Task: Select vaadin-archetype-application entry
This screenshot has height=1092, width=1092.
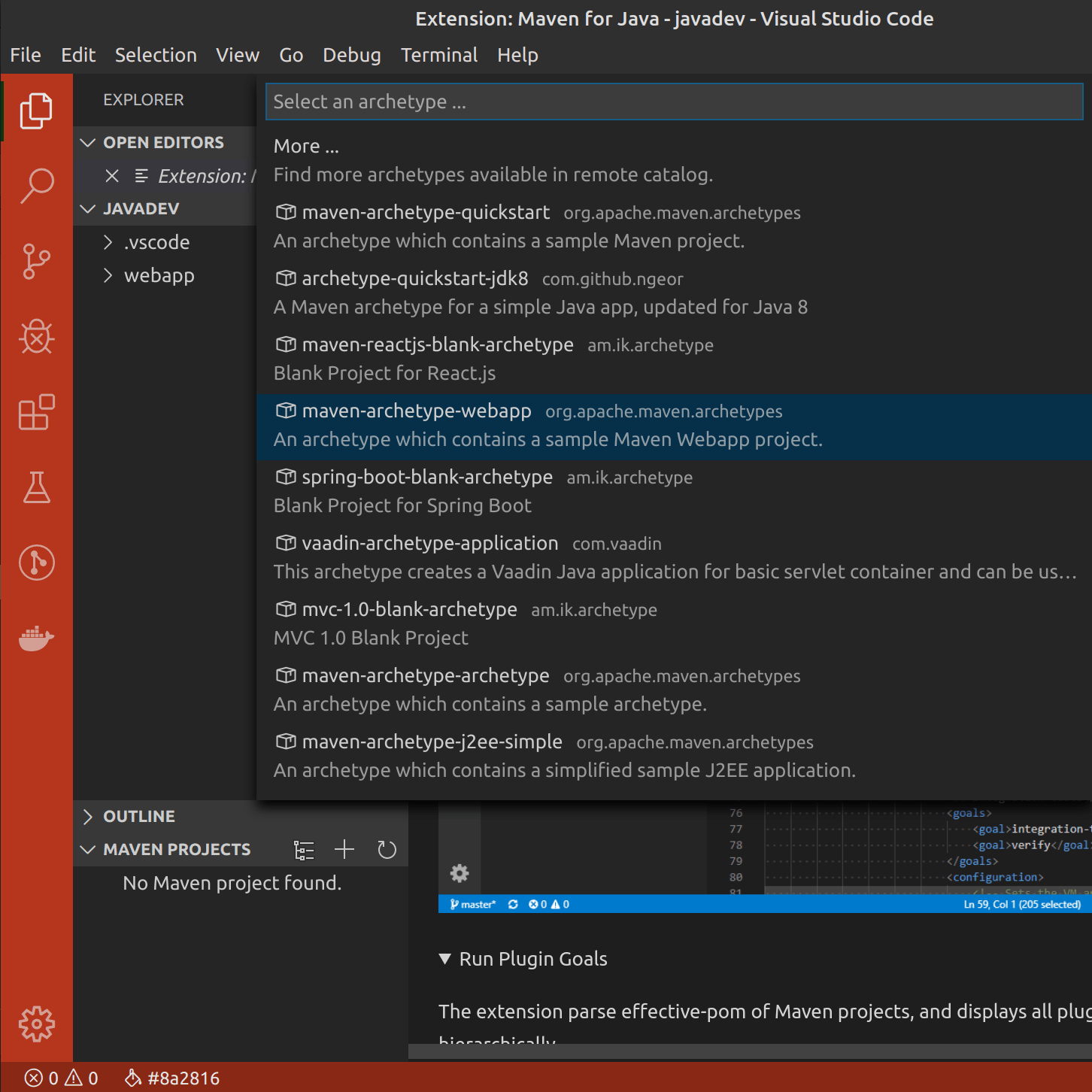Action: [x=674, y=557]
